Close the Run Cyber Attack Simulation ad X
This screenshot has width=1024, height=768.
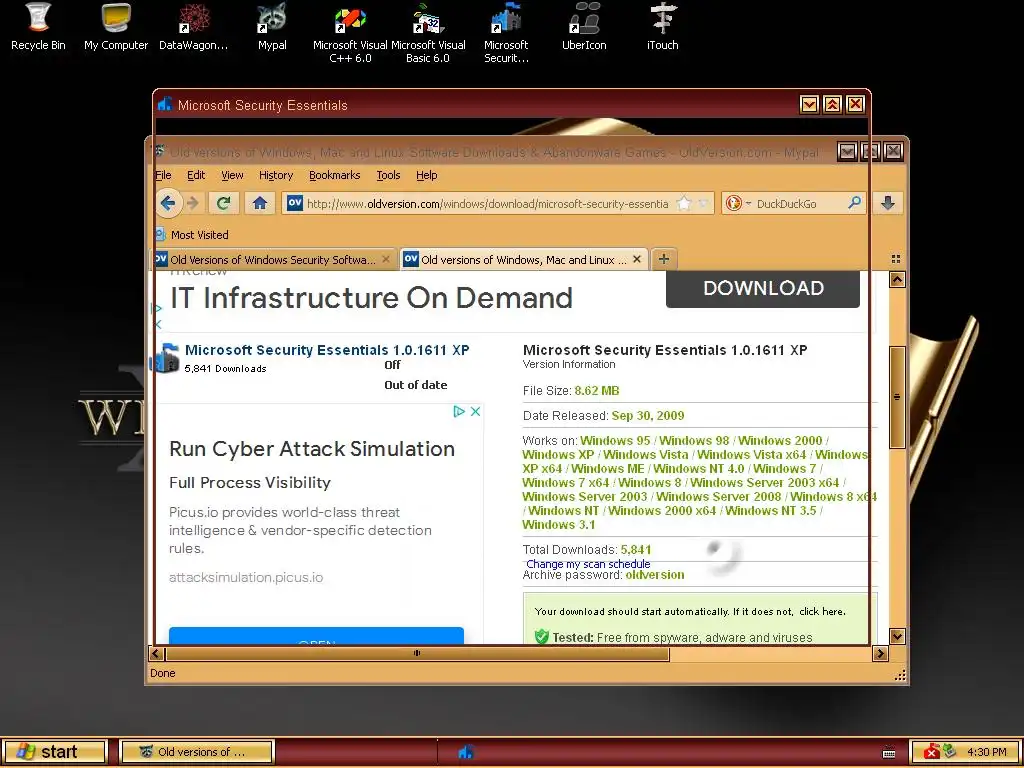coord(475,411)
